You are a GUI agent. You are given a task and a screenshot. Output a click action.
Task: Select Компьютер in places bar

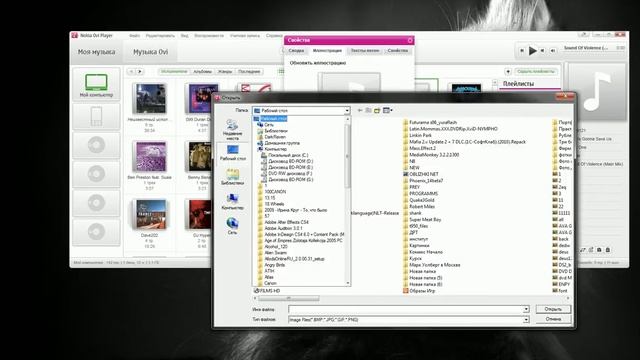pos(232,202)
